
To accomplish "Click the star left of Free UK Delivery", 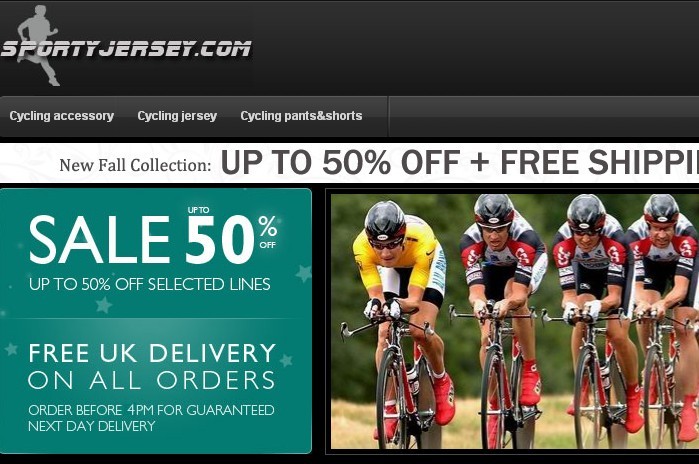I will pyautogui.click(x=12, y=349).
